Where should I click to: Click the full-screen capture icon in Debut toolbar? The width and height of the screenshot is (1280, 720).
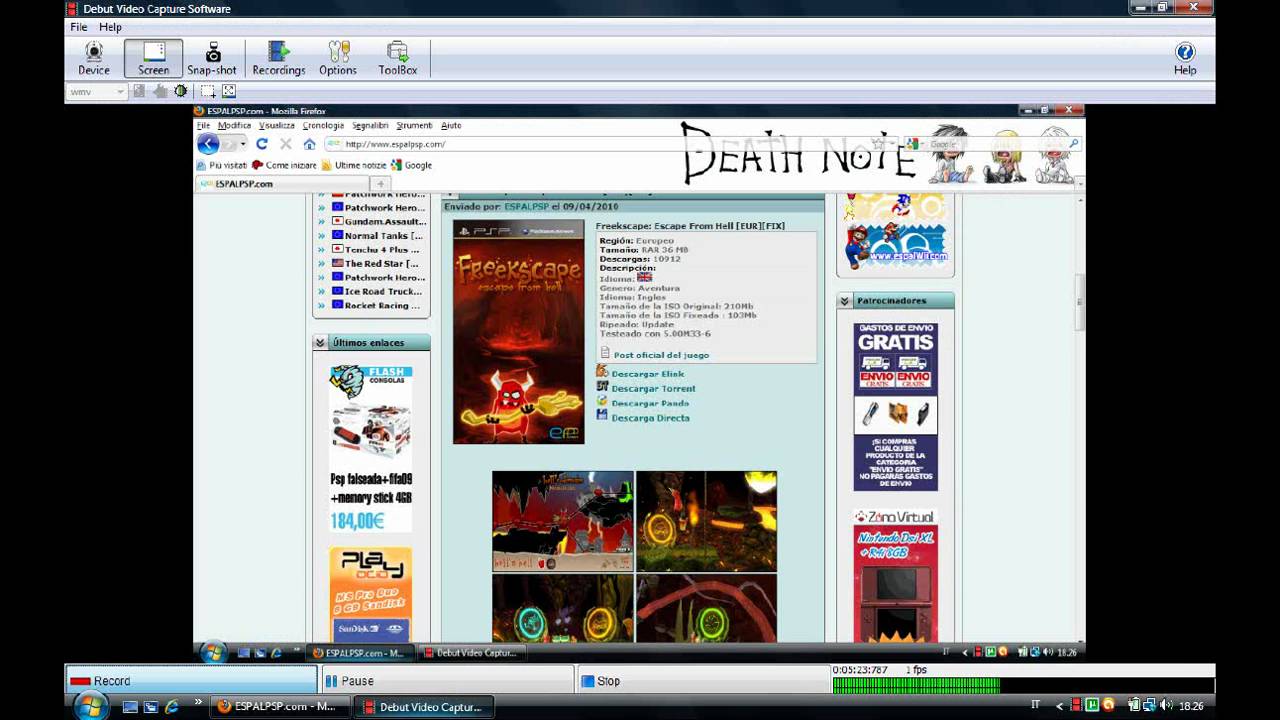tap(228, 91)
